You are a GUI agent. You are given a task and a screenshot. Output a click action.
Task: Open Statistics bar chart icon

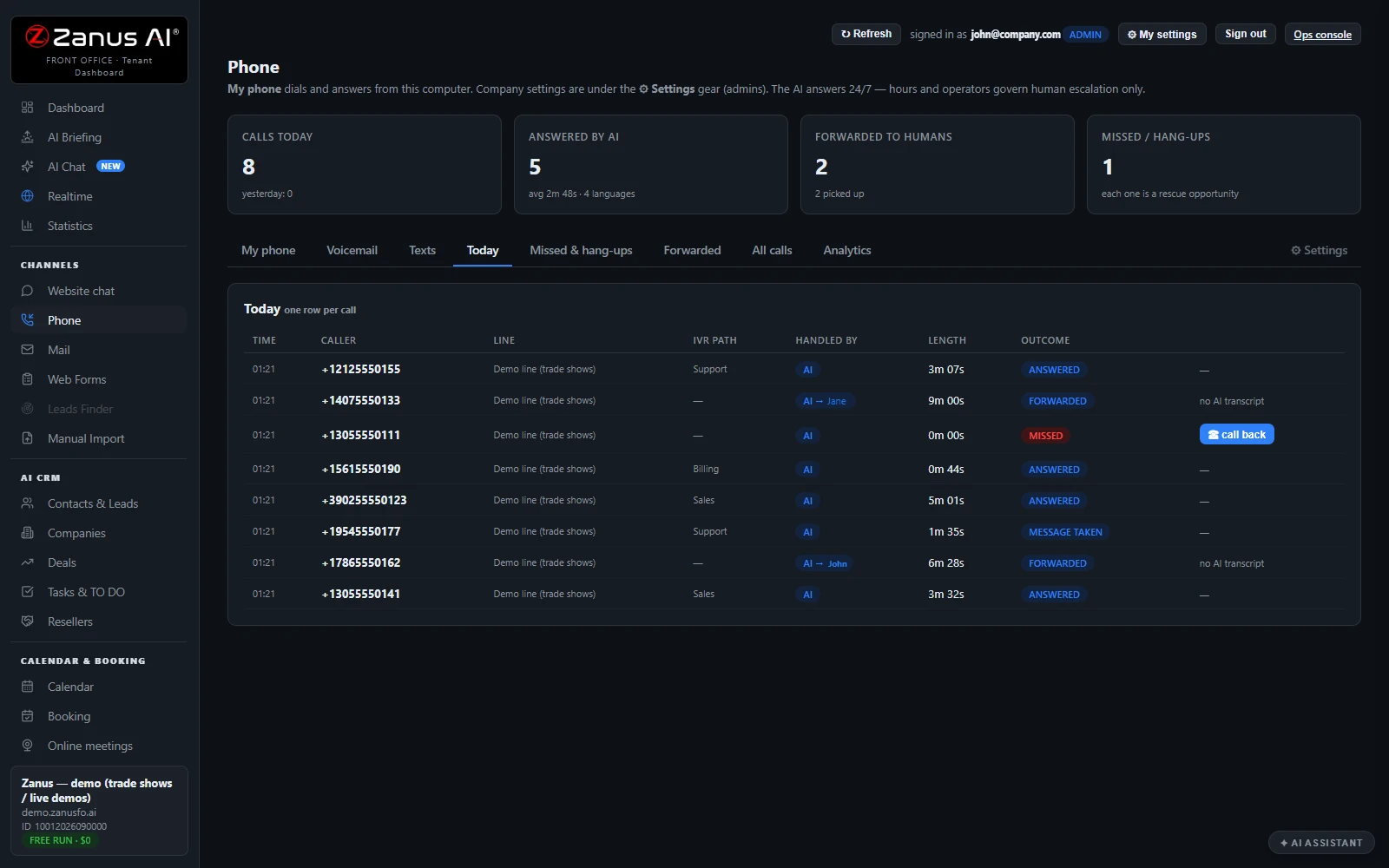27,226
